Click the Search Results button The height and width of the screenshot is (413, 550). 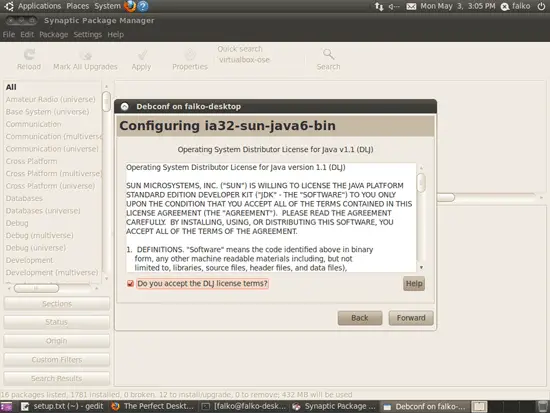[56, 378]
